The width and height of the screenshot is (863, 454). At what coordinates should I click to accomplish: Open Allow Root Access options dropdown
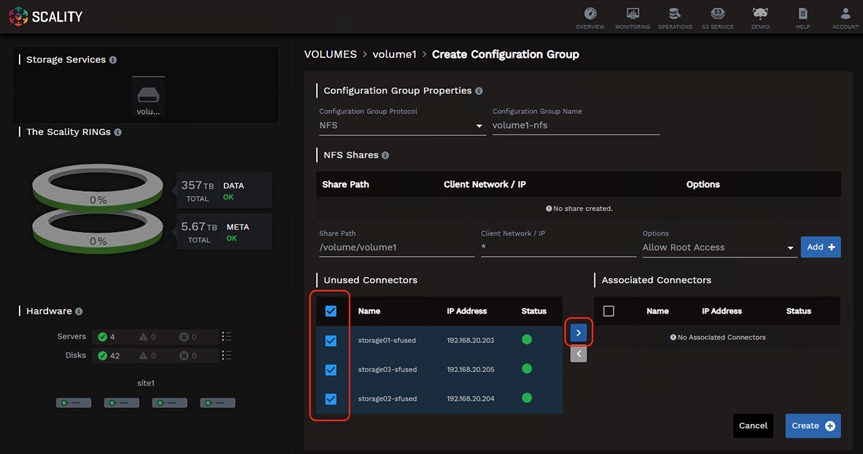[719, 248]
